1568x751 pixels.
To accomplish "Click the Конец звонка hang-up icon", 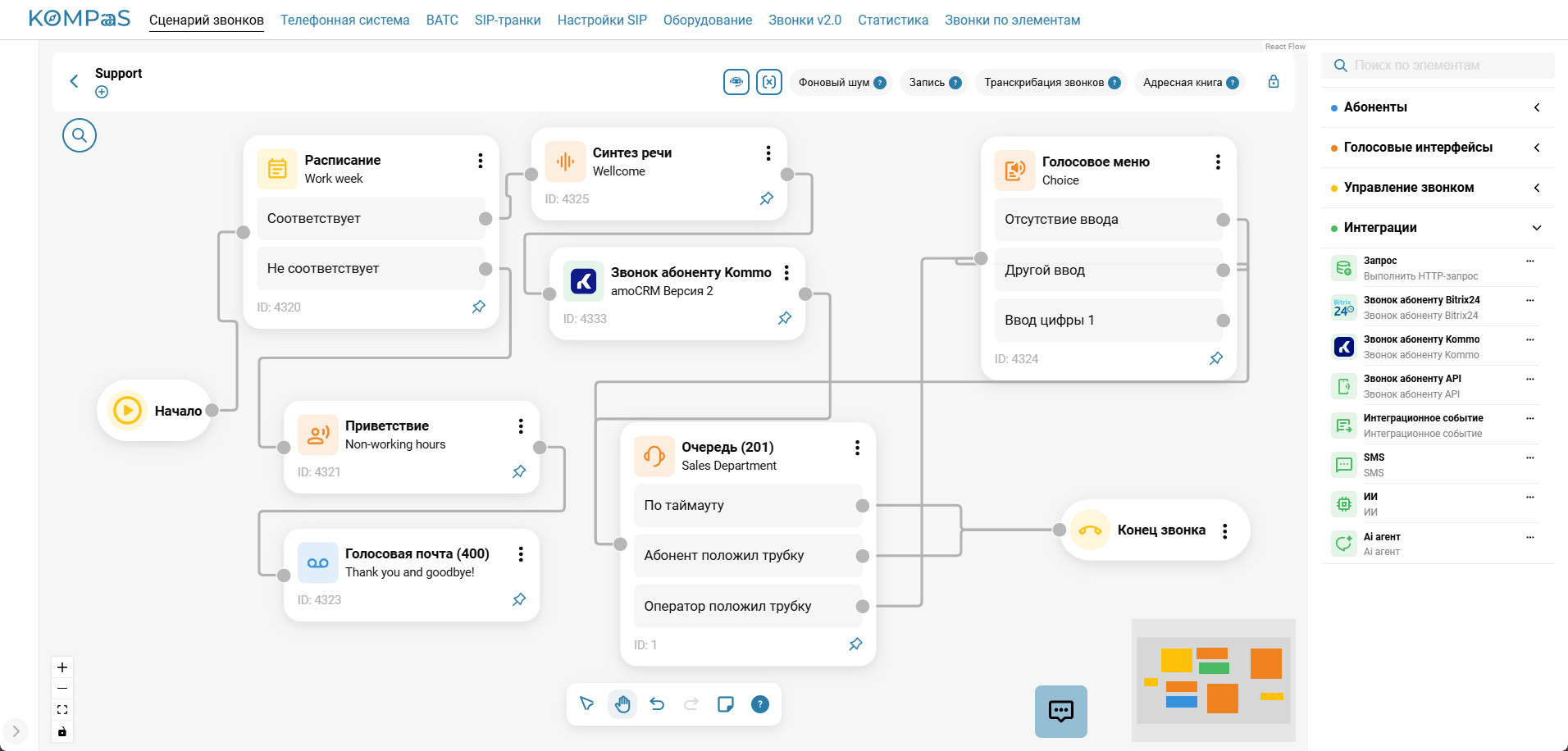I will pyautogui.click(x=1090, y=530).
